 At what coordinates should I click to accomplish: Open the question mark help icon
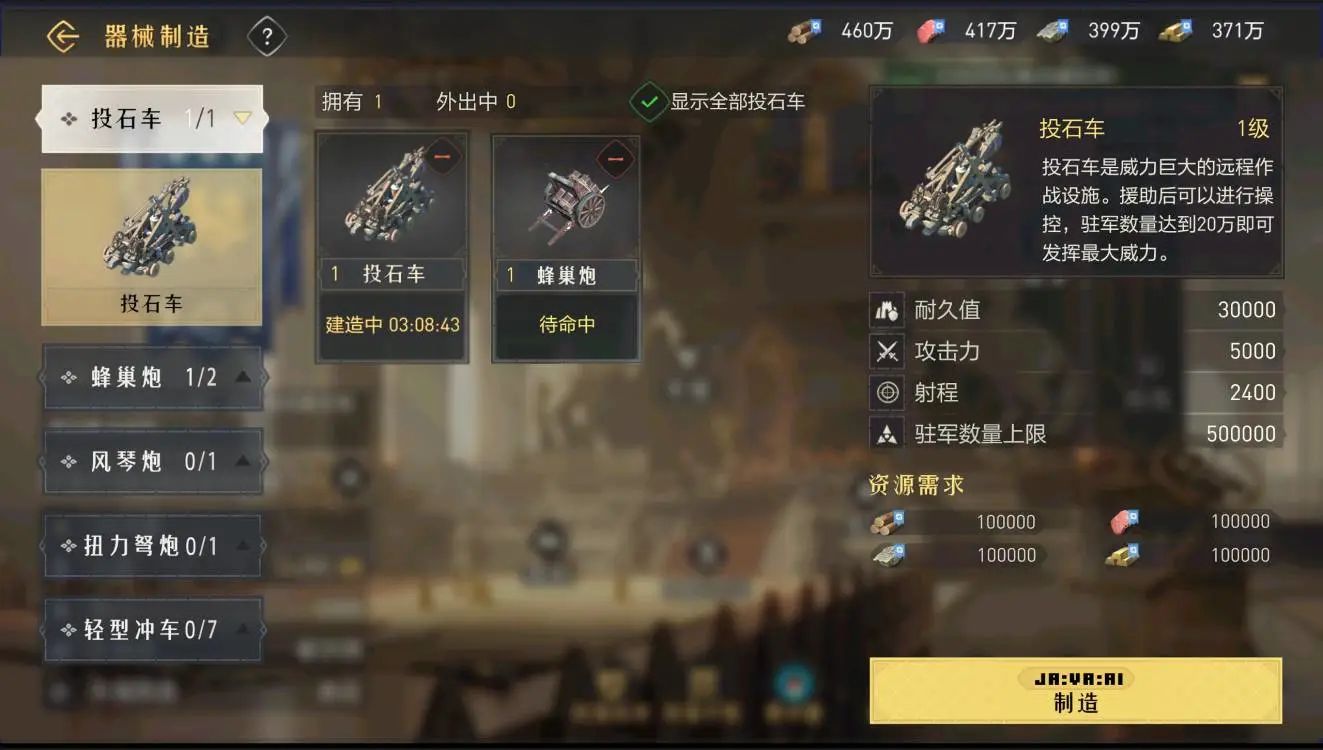[267, 37]
